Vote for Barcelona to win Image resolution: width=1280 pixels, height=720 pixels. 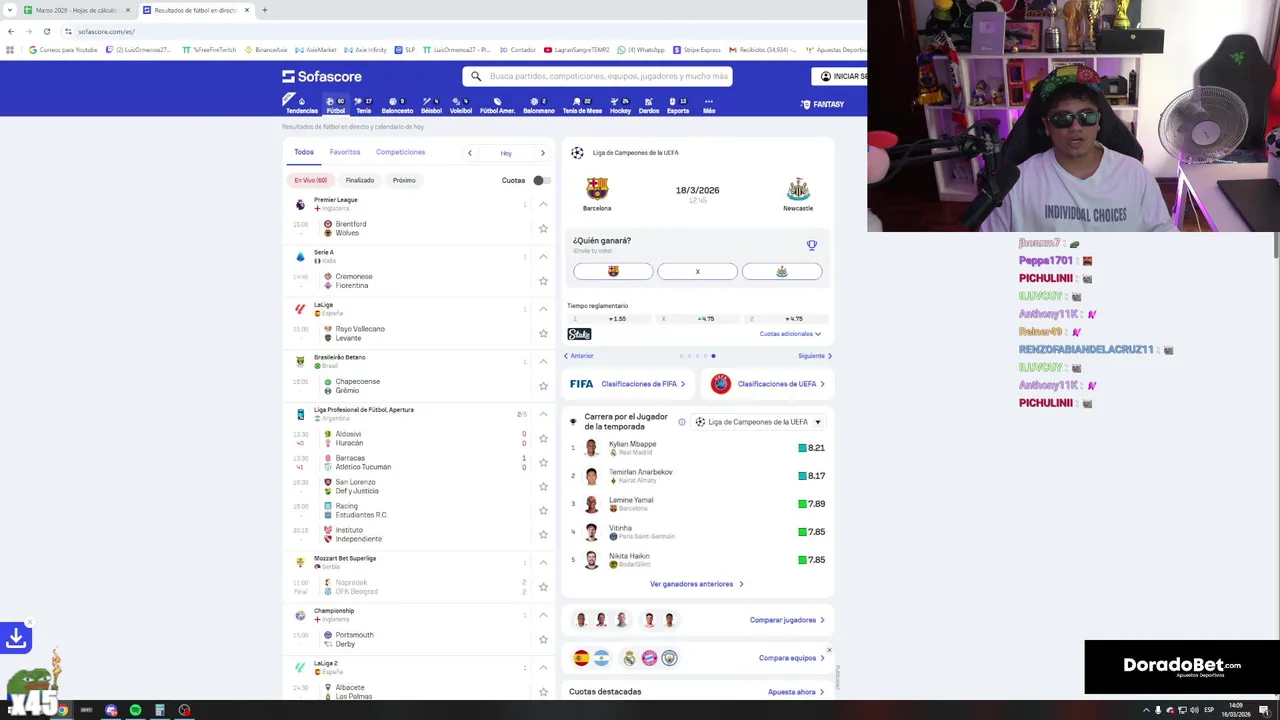pyautogui.click(x=613, y=271)
